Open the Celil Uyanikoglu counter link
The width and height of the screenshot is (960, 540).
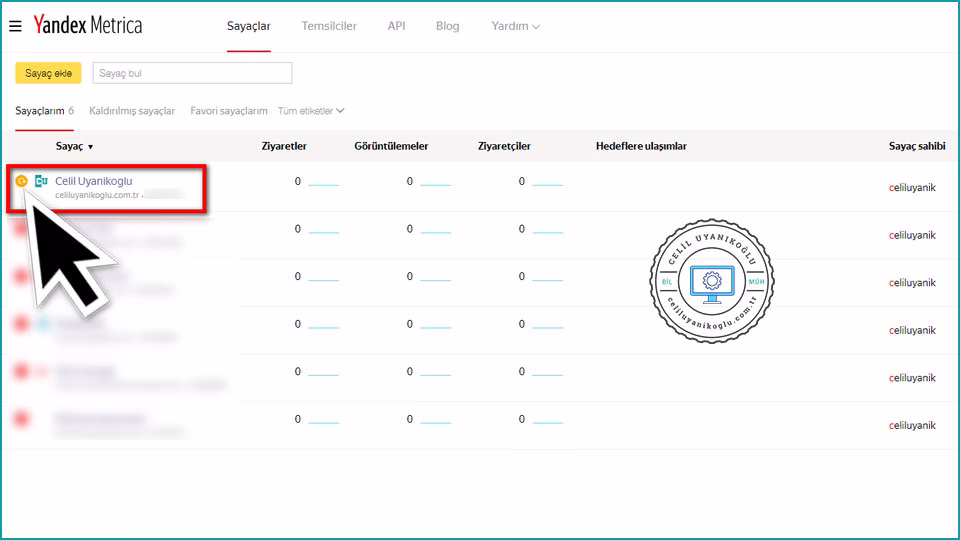point(94,181)
